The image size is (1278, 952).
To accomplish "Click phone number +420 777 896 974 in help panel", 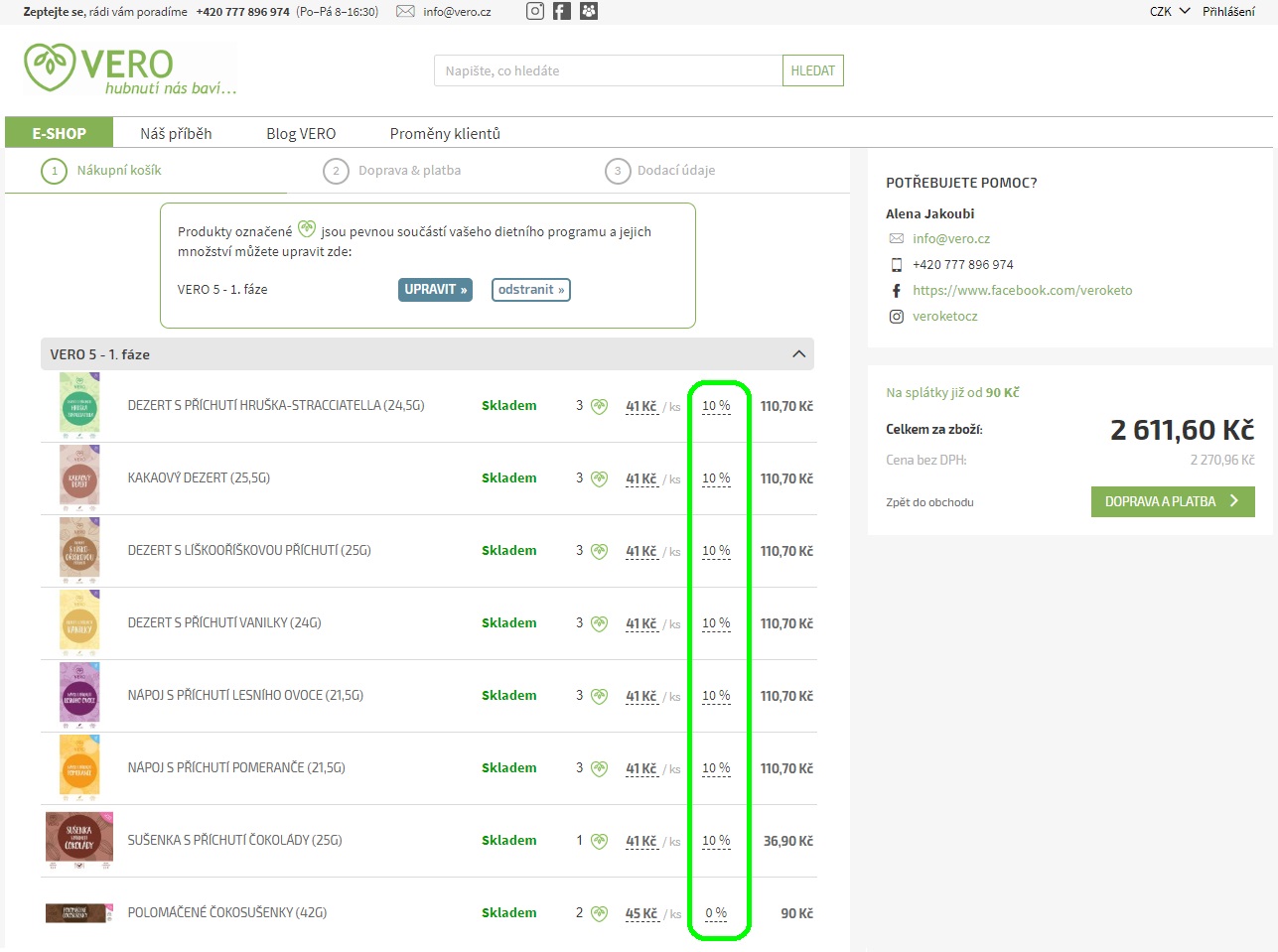I will pos(963,265).
